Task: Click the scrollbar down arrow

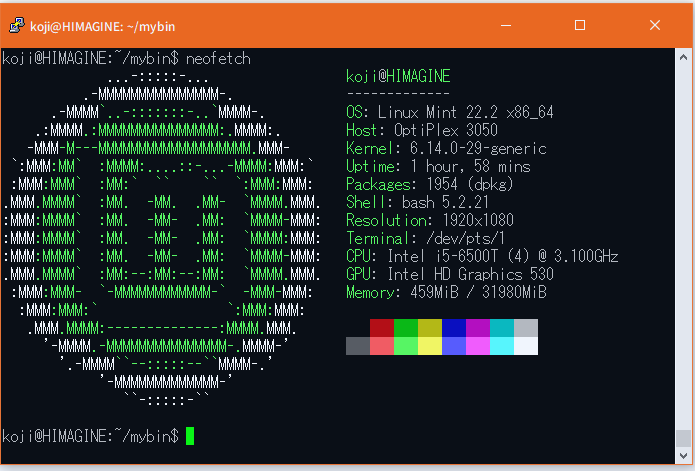Action: coord(684,457)
